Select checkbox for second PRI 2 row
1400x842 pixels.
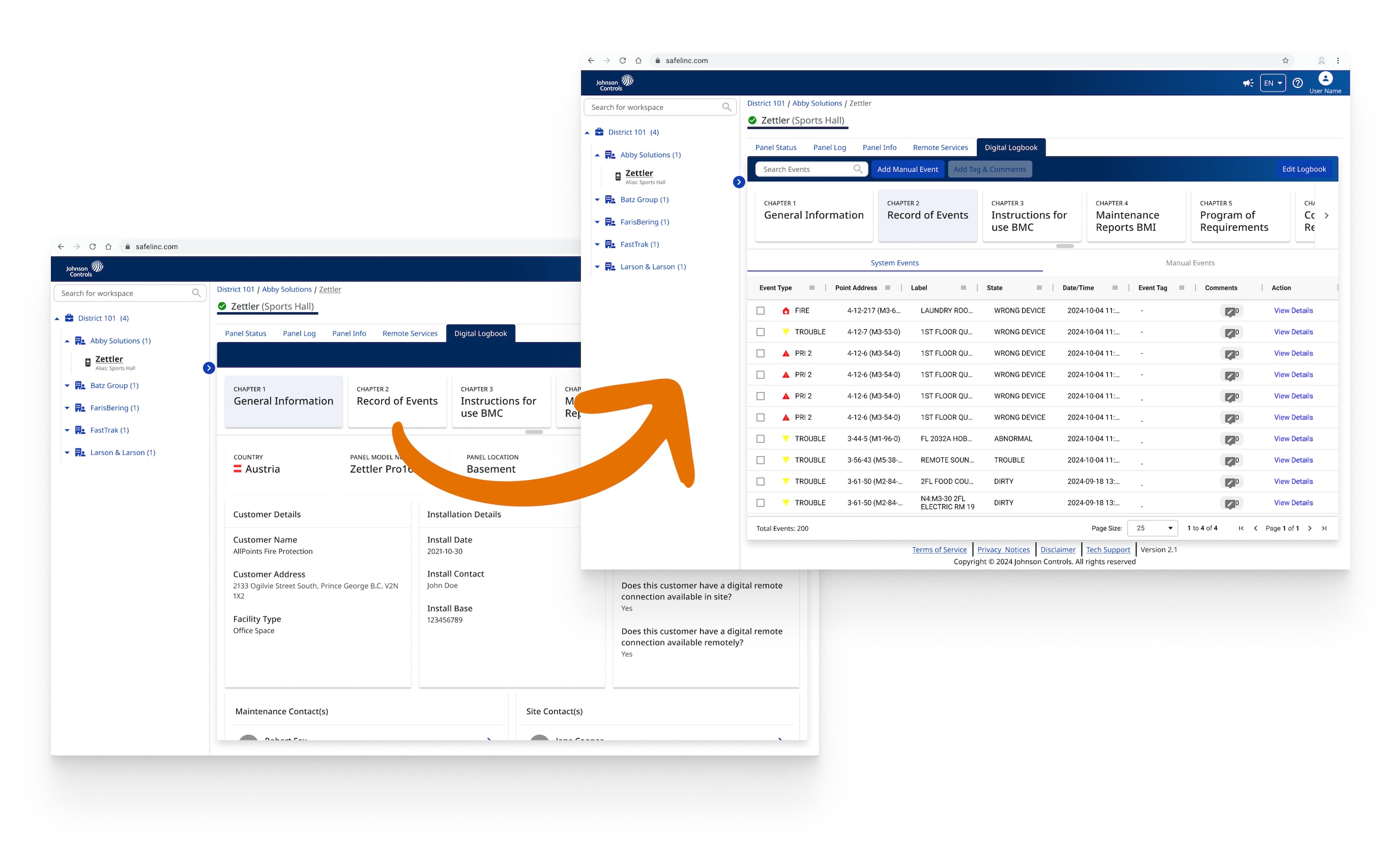click(x=761, y=375)
